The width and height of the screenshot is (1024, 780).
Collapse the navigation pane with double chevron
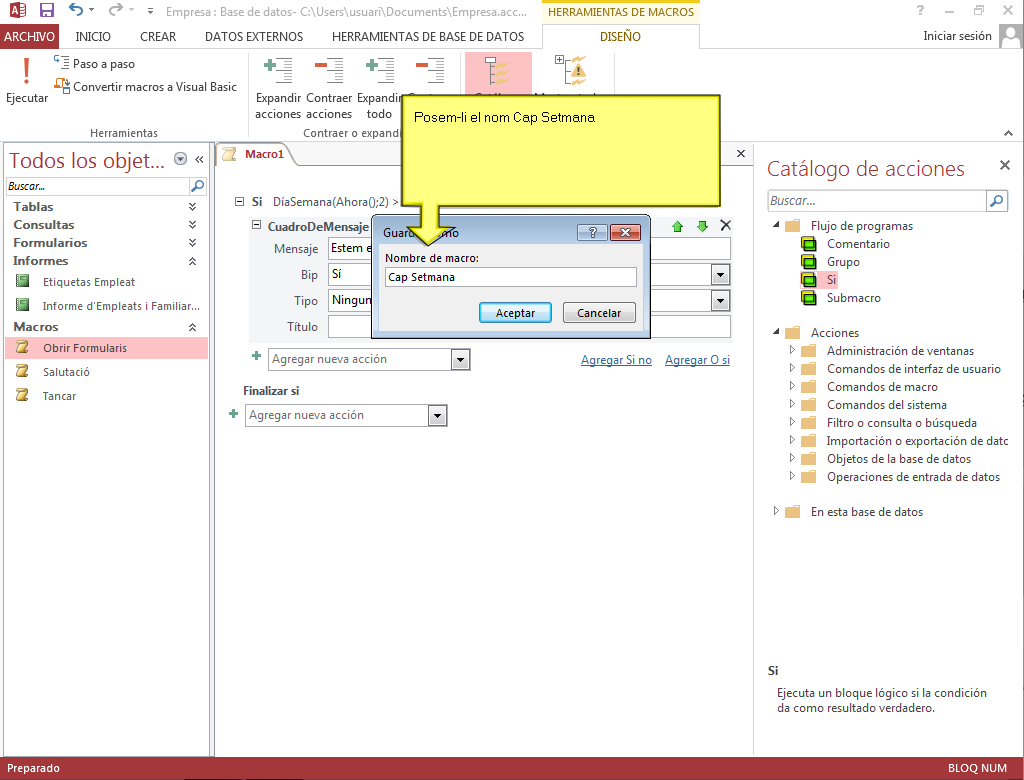click(x=199, y=159)
